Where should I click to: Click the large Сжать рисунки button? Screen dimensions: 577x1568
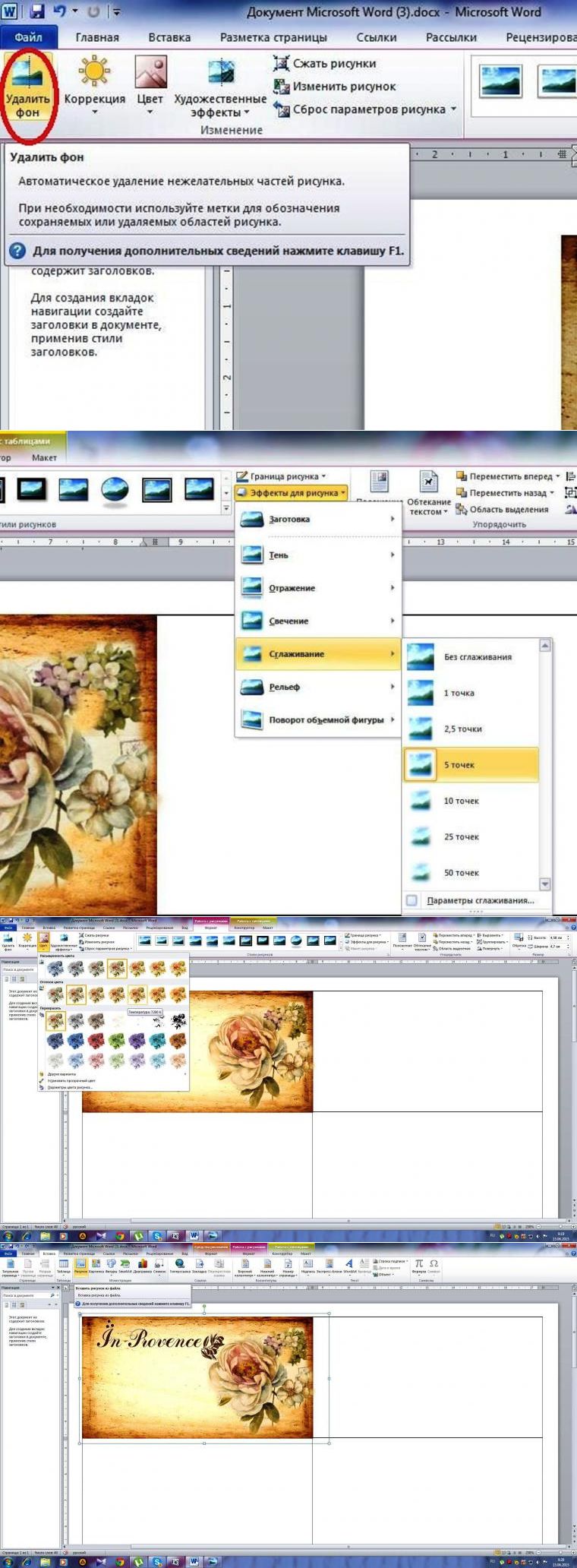[x=325, y=64]
